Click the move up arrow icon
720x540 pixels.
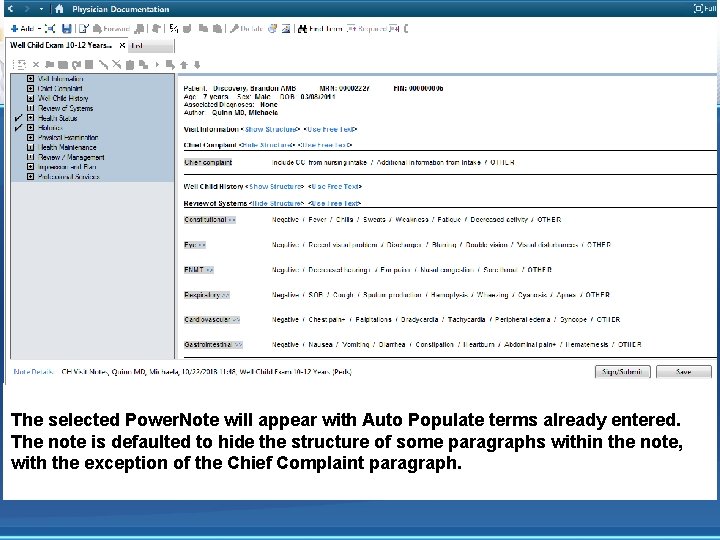pos(184,65)
